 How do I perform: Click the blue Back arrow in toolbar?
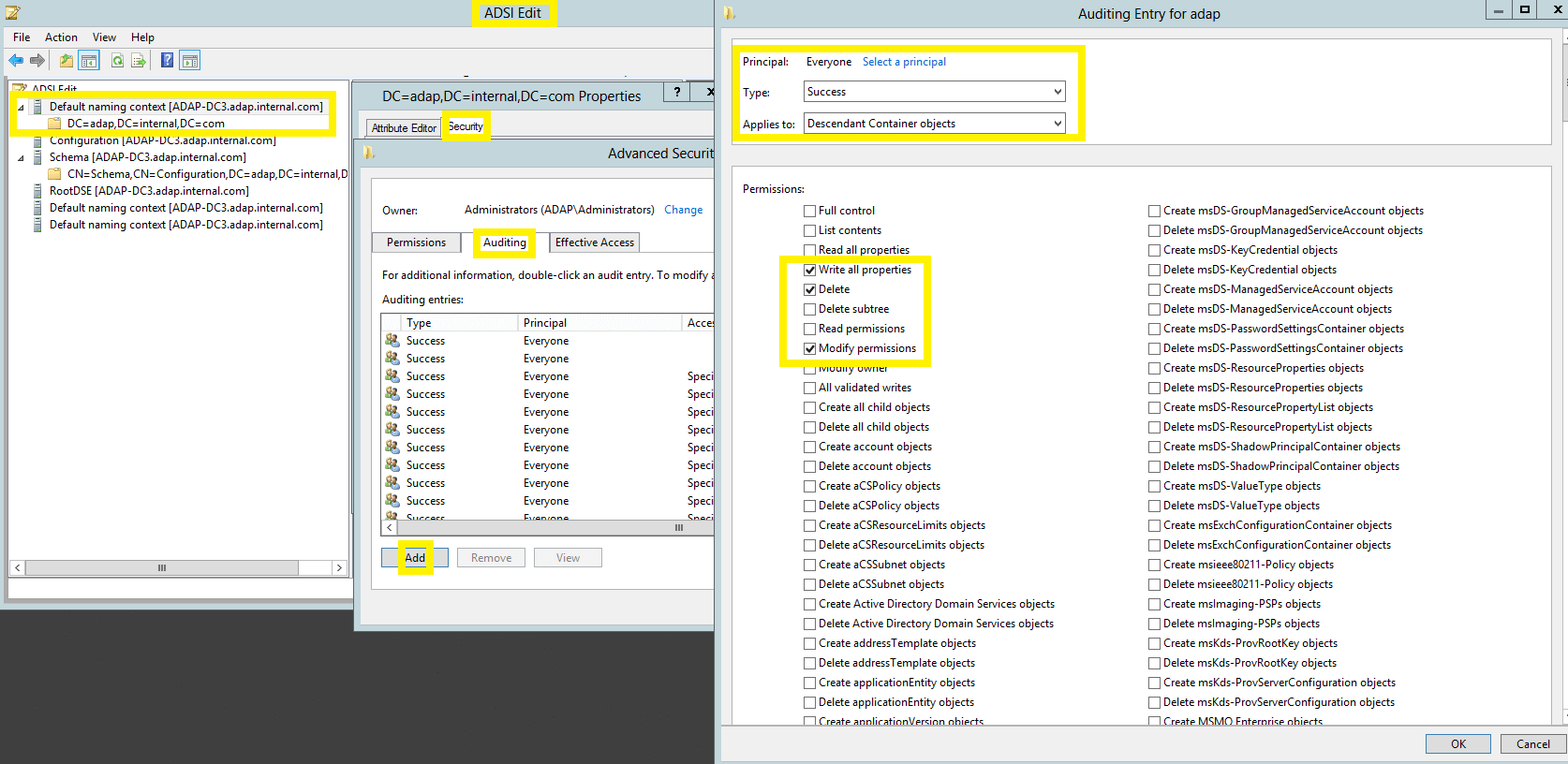click(x=16, y=61)
